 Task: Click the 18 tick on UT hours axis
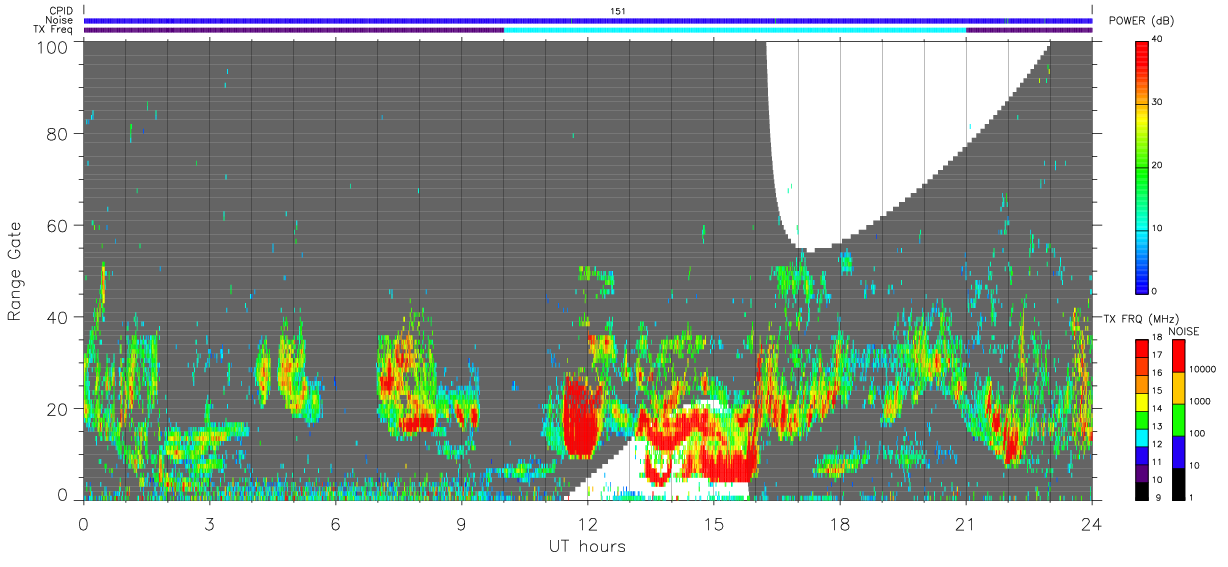click(840, 523)
